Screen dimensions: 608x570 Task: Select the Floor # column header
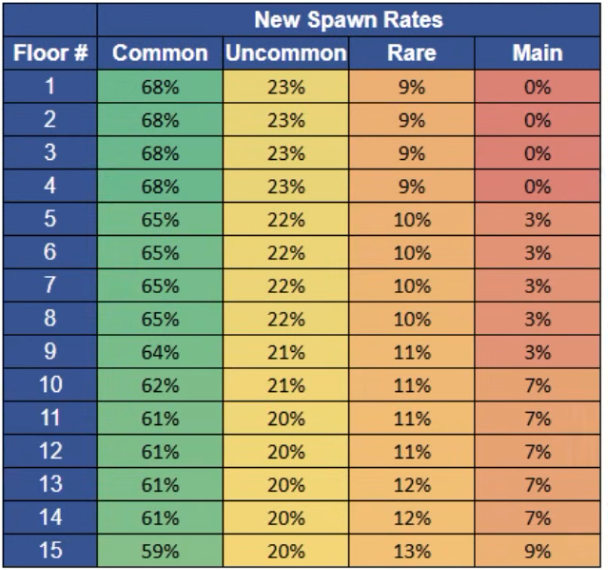tap(50, 53)
